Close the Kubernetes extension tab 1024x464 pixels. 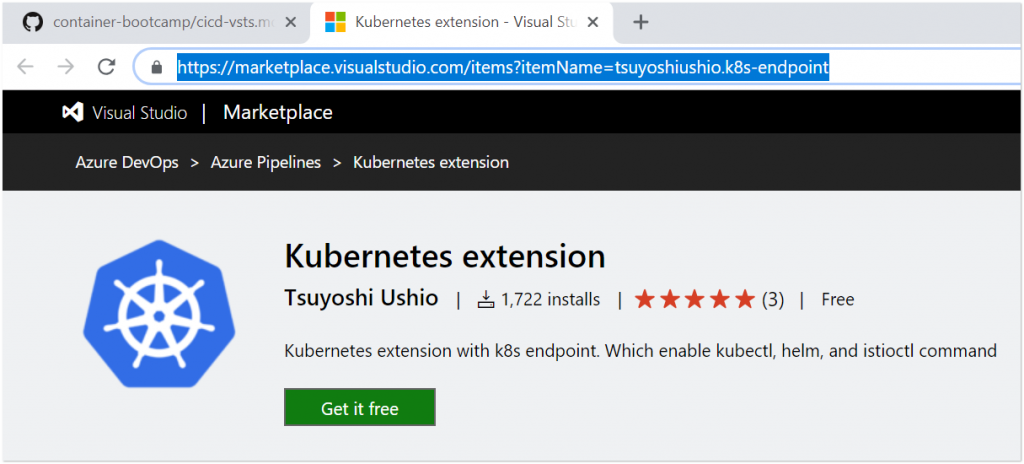593,22
